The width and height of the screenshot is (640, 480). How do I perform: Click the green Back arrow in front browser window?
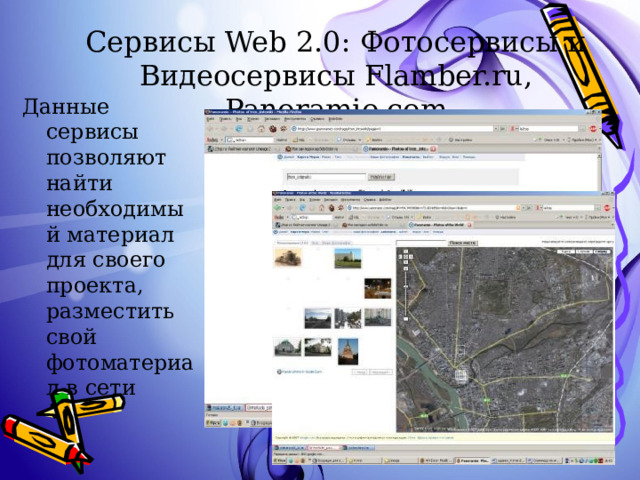279,208
